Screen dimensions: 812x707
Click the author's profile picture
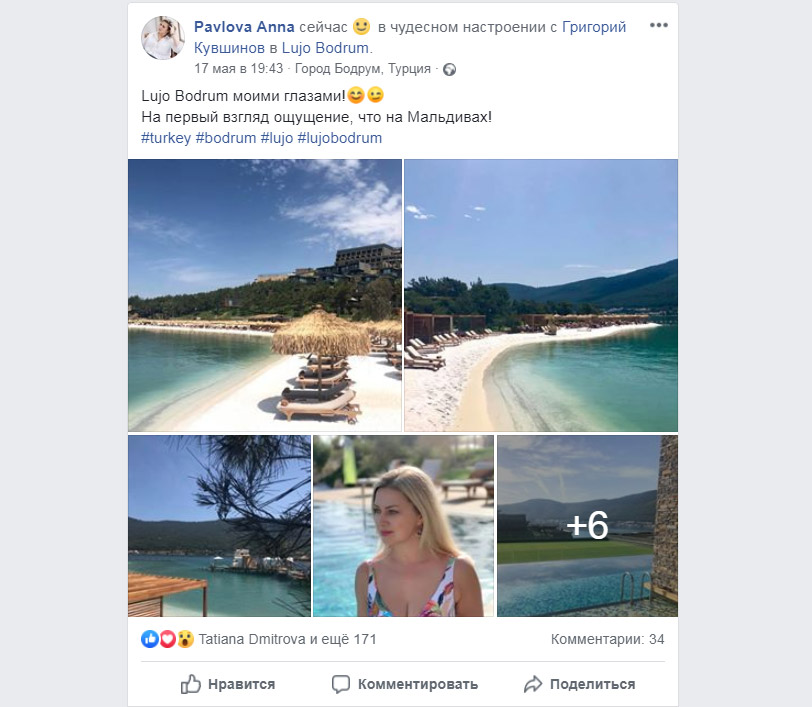[164, 38]
